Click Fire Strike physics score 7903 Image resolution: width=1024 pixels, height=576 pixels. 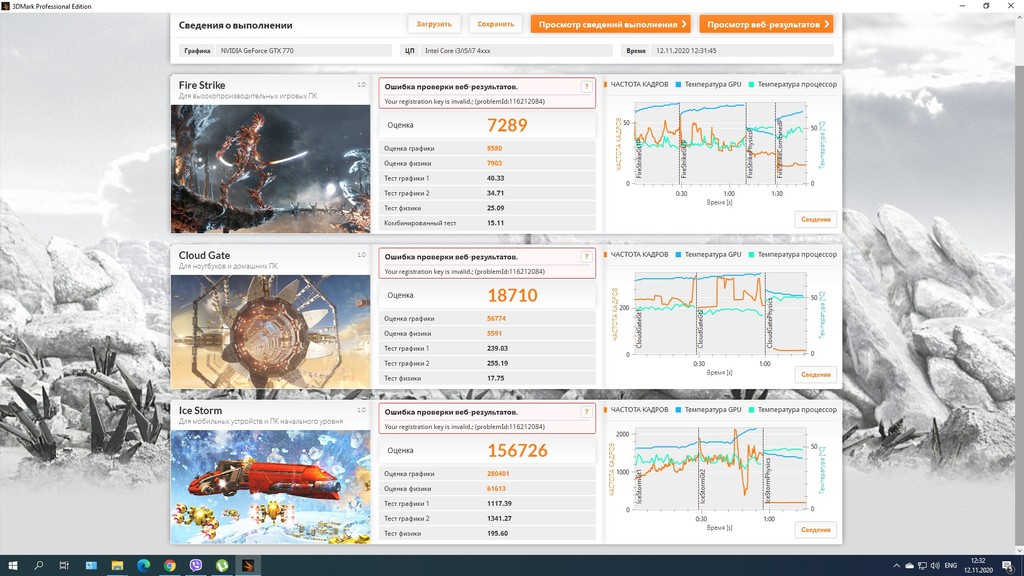tap(494, 163)
